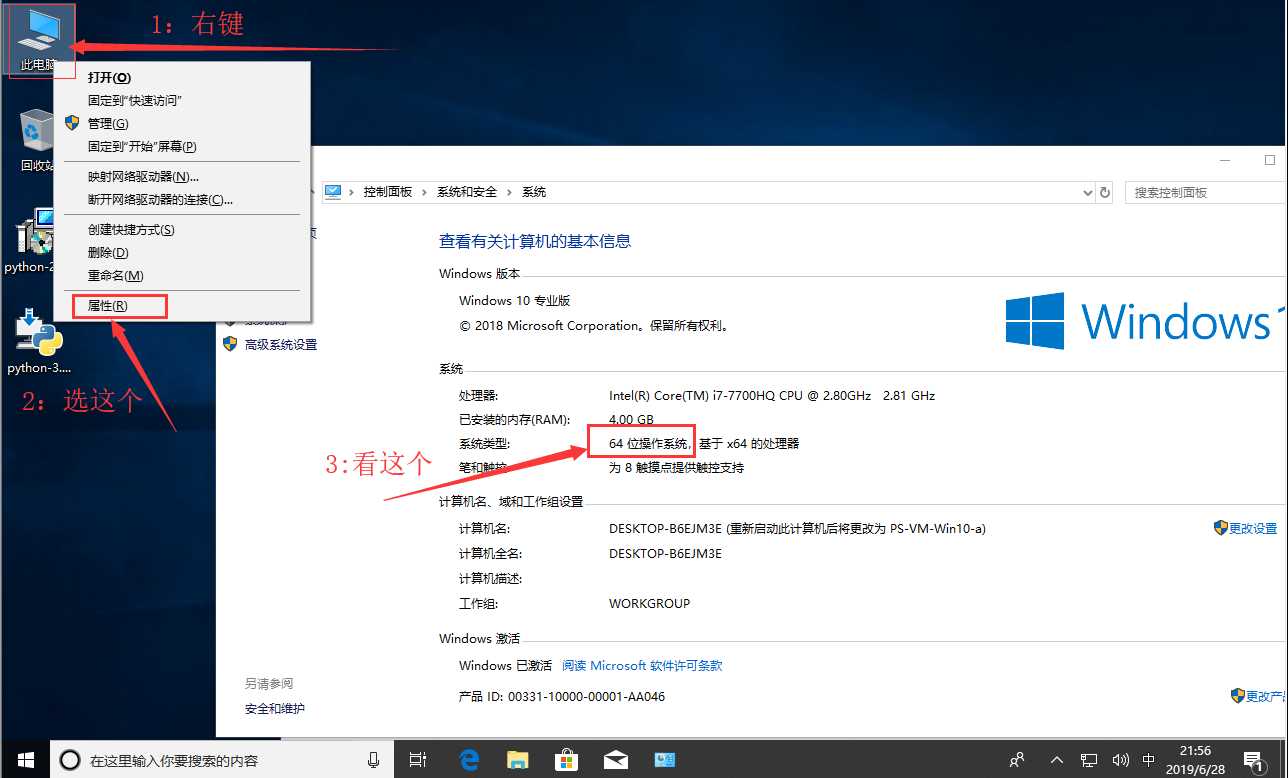
Task: Choose 管理(G) from the context menu
Action: pyautogui.click(x=181, y=123)
